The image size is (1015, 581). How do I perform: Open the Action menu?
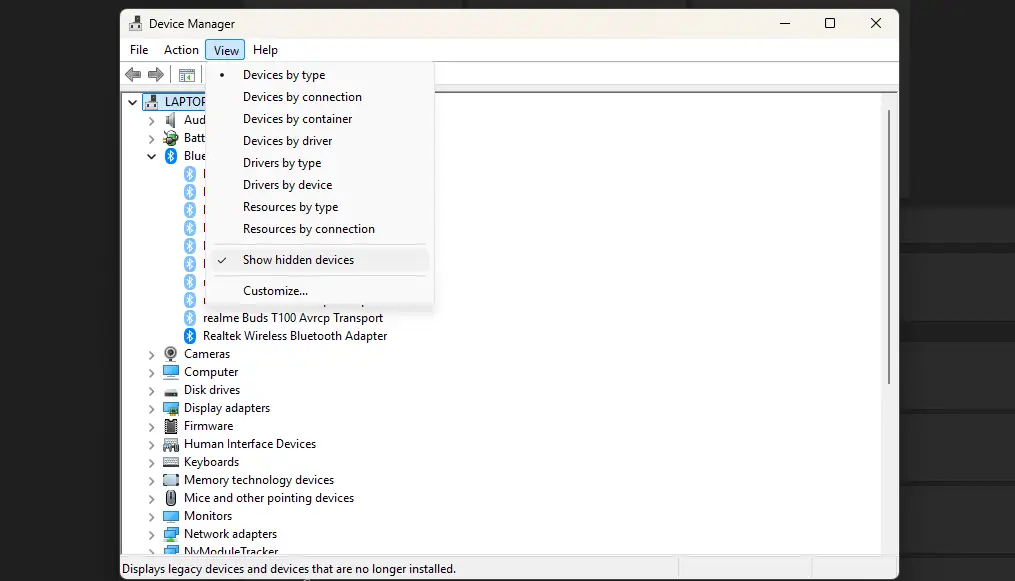180,49
